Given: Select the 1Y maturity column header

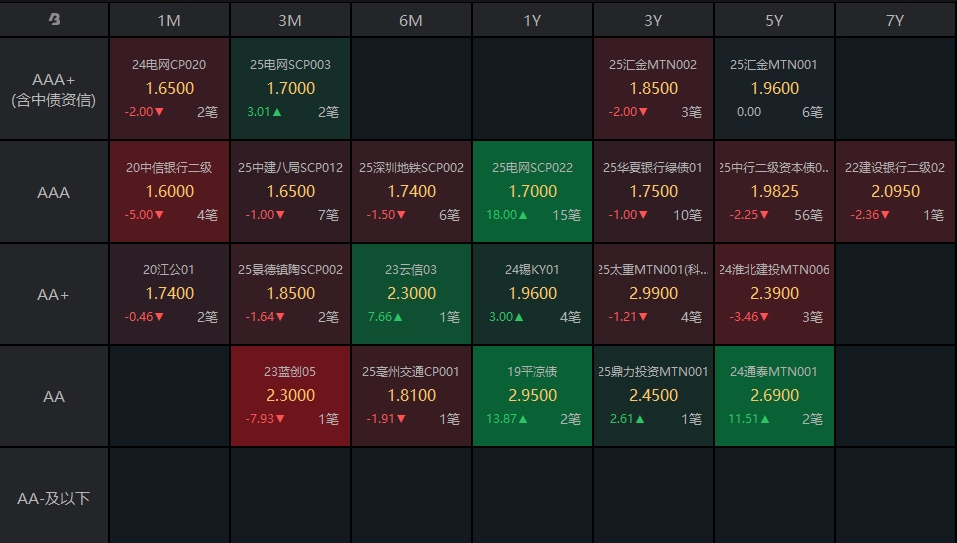Looking at the screenshot, I should point(532,20).
